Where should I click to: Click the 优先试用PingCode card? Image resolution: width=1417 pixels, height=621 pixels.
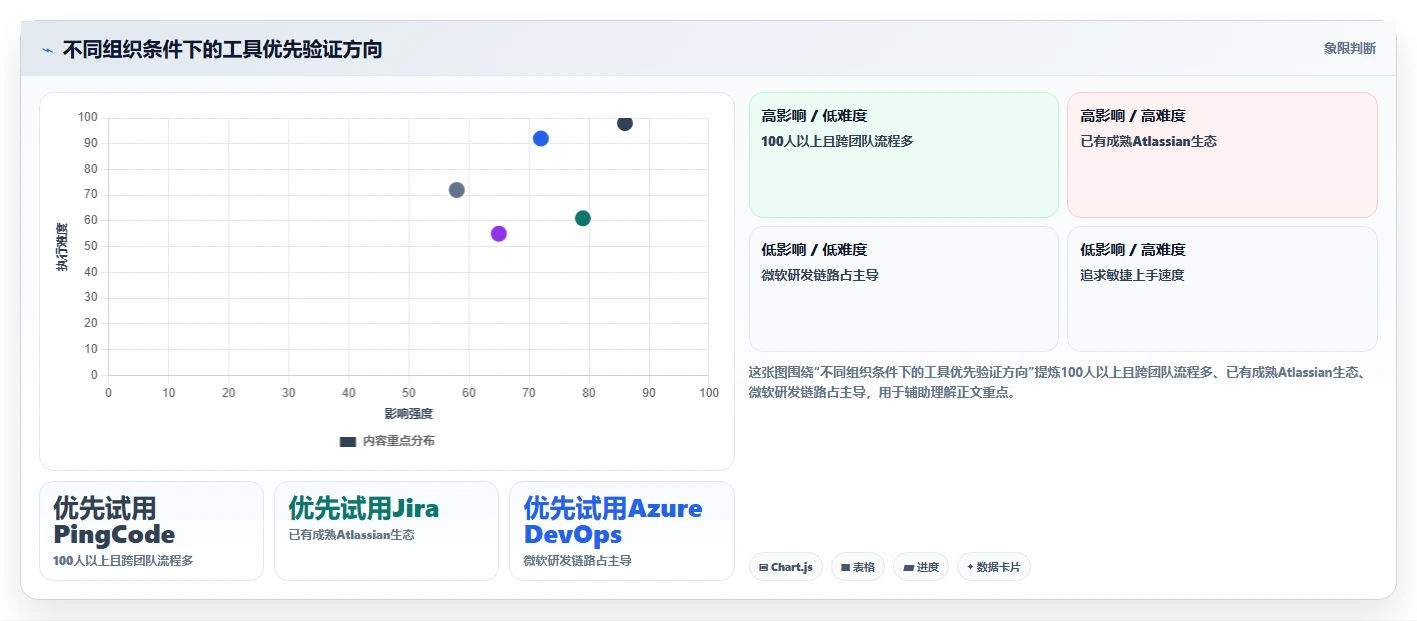coord(151,531)
